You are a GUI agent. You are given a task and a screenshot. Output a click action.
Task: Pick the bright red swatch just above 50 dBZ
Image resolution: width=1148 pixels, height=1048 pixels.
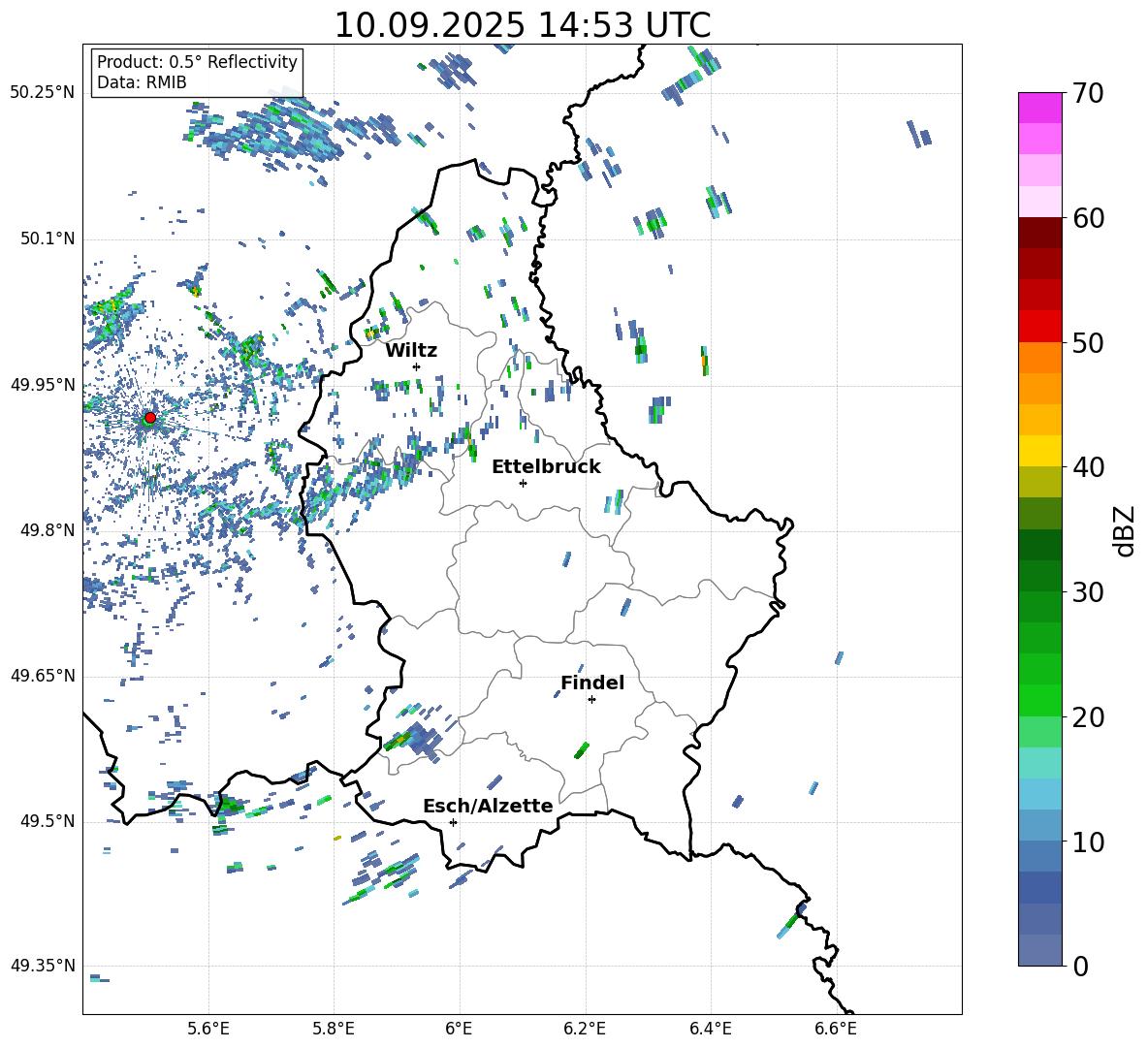[1039, 326]
